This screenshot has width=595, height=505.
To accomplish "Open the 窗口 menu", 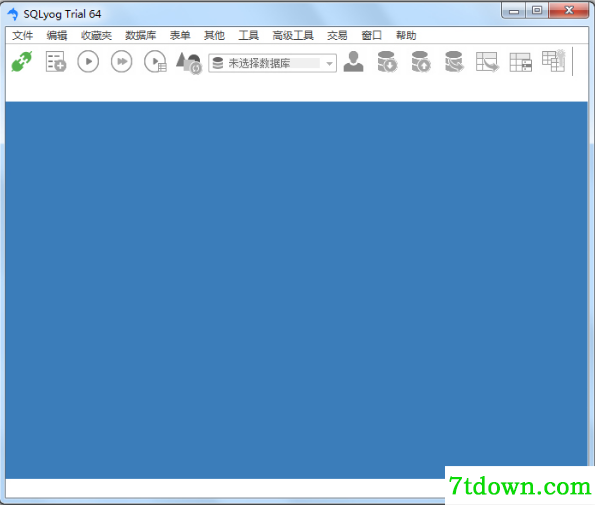I will pyautogui.click(x=371, y=35).
